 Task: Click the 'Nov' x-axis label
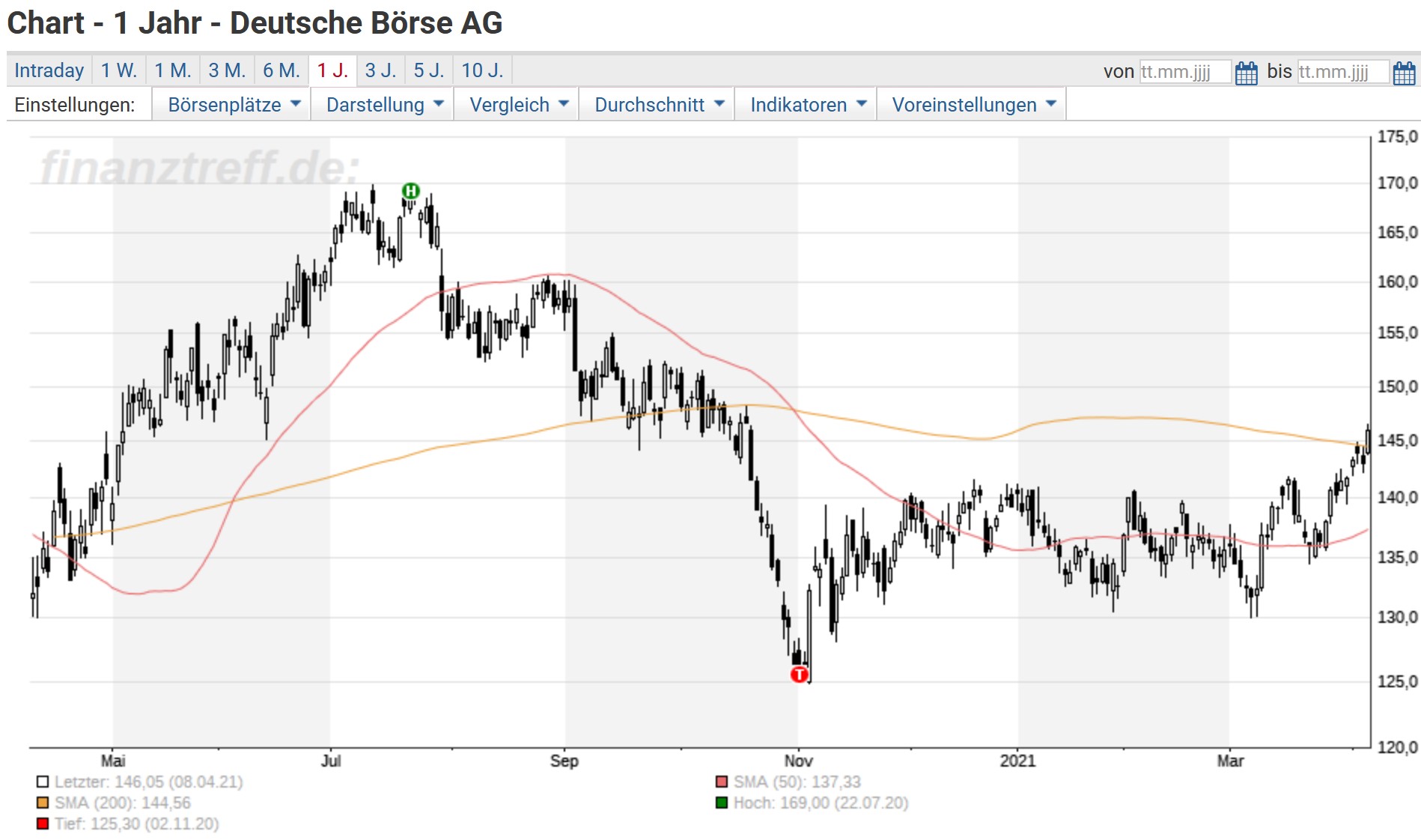pyautogui.click(x=798, y=761)
